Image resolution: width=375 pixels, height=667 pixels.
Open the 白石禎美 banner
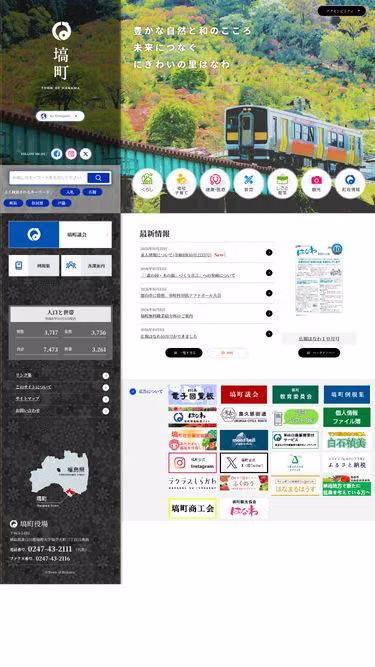point(347,440)
